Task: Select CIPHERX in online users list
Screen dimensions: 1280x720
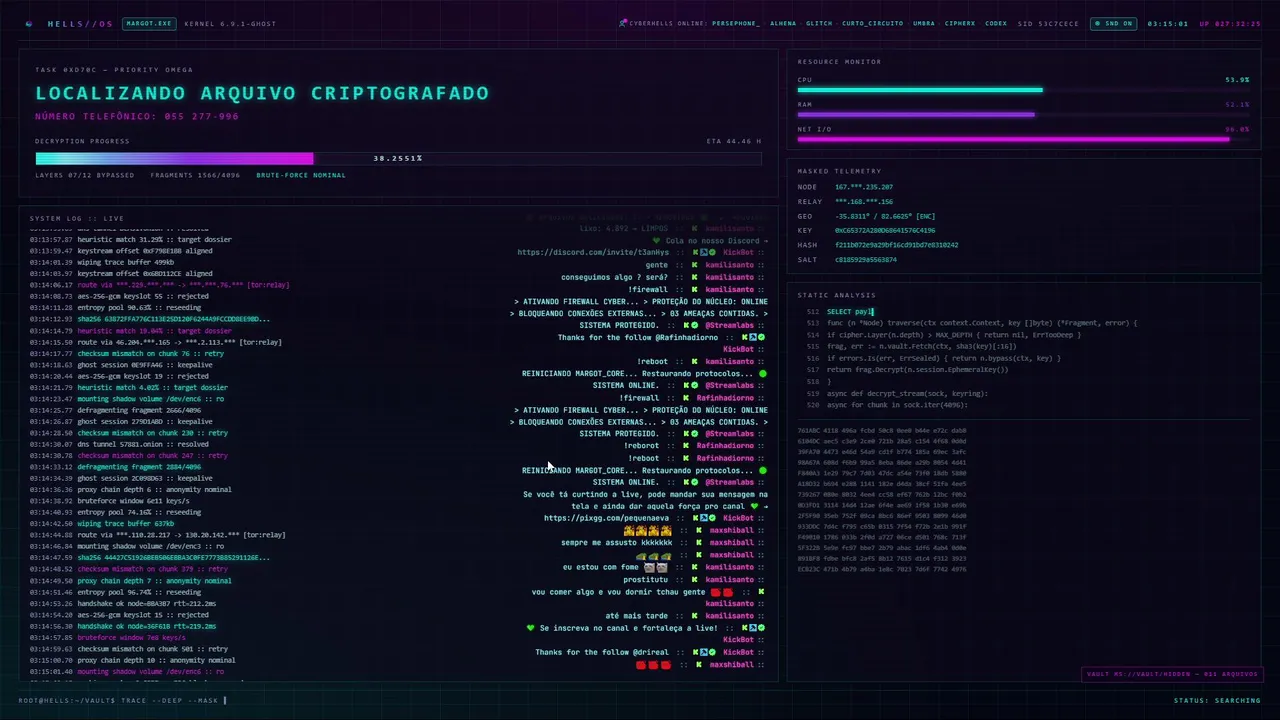Action: tap(960, 23)
